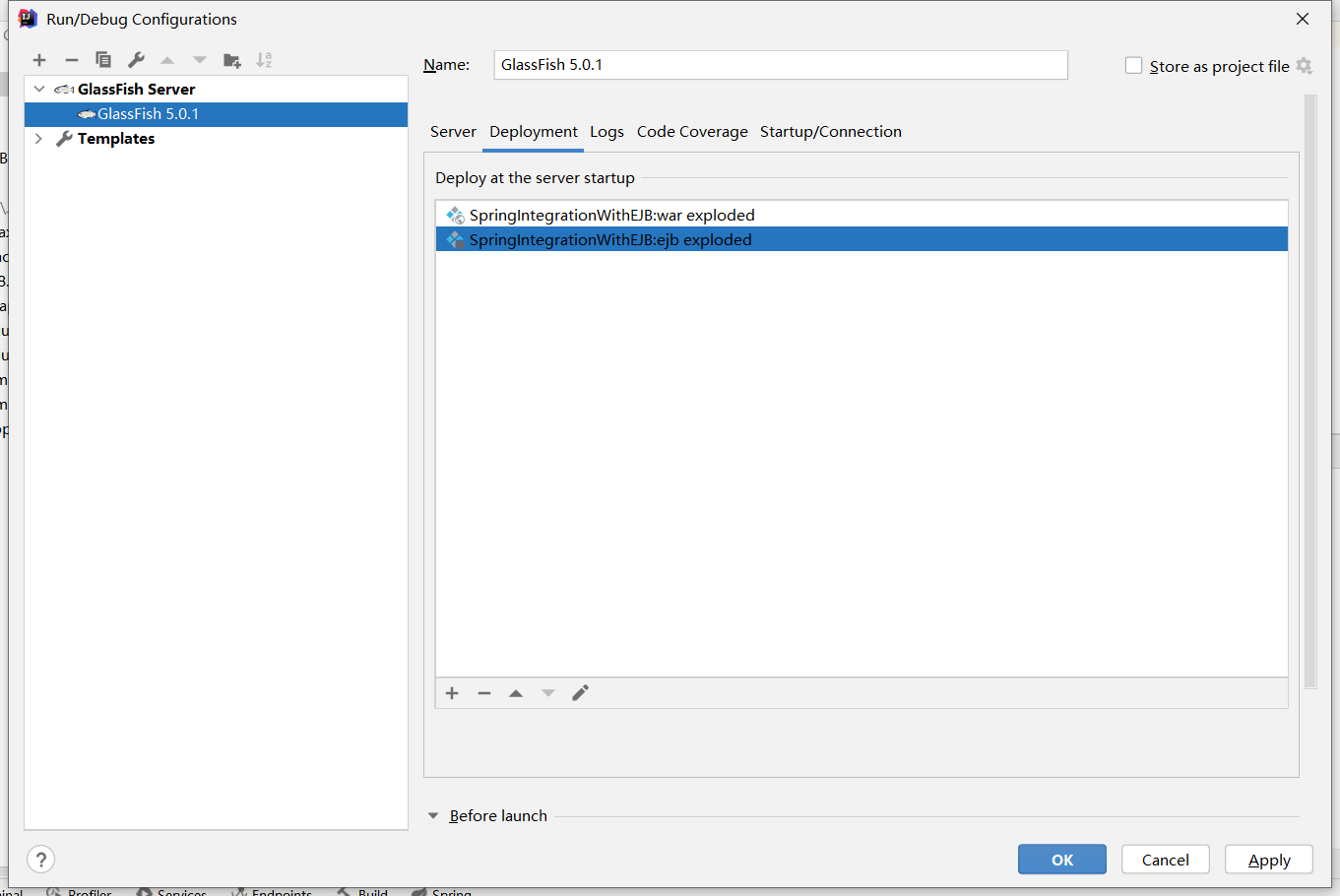Switch to the Server tab

453,132
